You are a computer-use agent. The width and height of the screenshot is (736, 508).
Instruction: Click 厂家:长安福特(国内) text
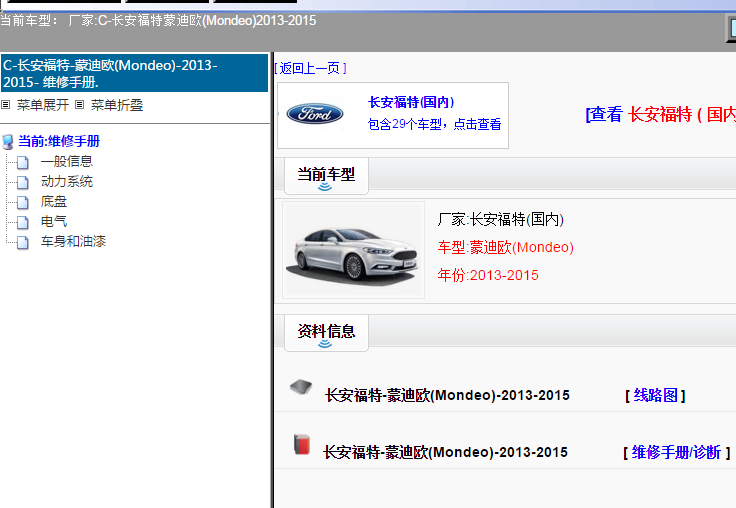(x=500, y=219)
